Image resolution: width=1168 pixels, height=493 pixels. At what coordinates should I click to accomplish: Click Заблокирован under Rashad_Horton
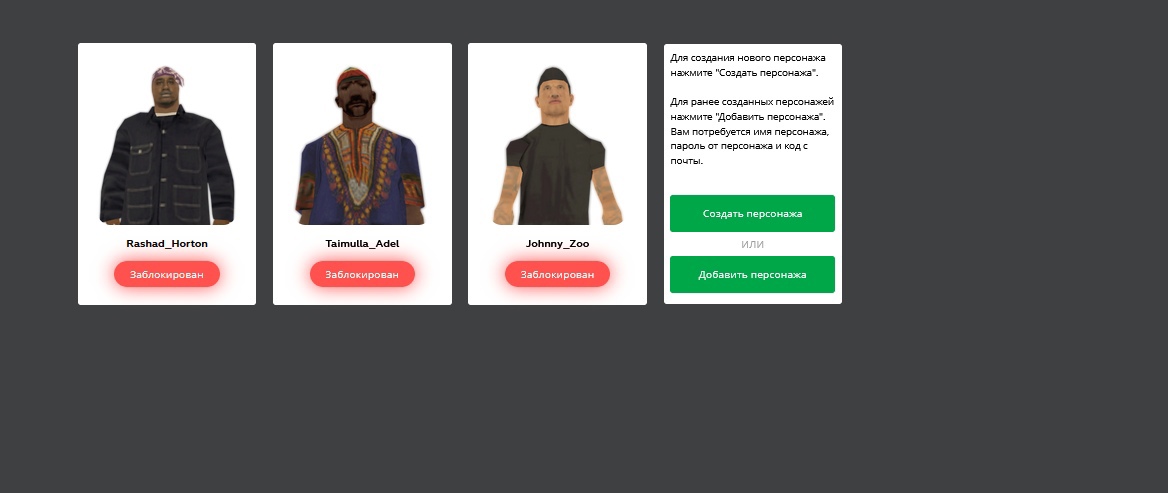point(167,274)
